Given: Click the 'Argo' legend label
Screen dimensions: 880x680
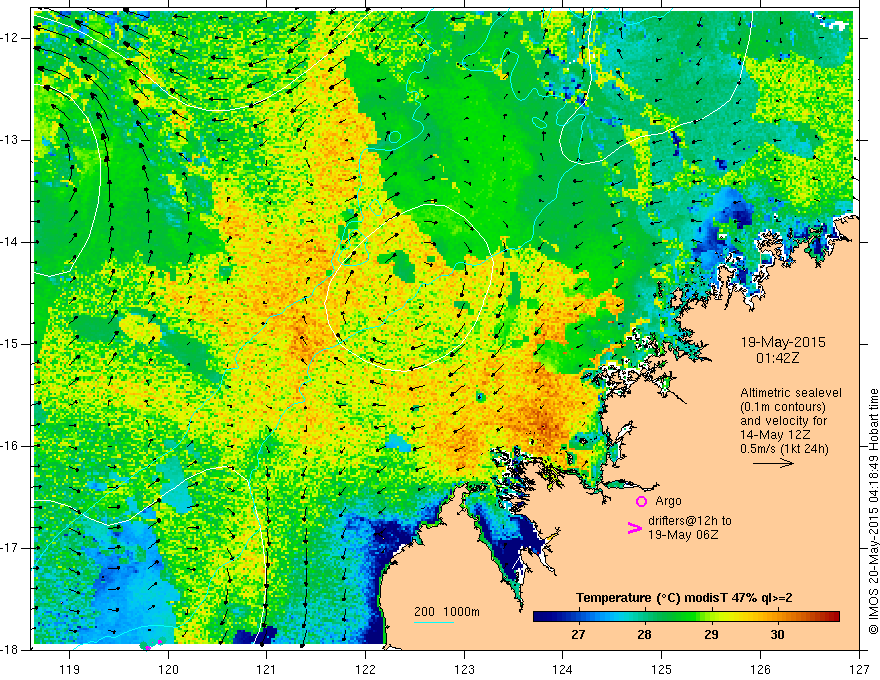Looking at the screenshot, I should coord(668,501).
